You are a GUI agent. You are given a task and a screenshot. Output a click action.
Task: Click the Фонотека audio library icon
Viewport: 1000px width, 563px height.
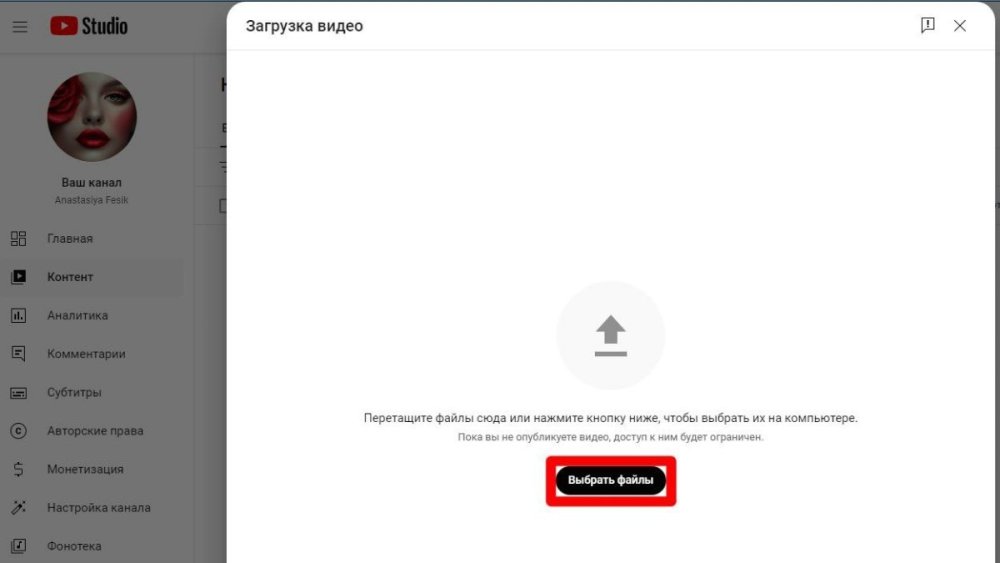18,546
